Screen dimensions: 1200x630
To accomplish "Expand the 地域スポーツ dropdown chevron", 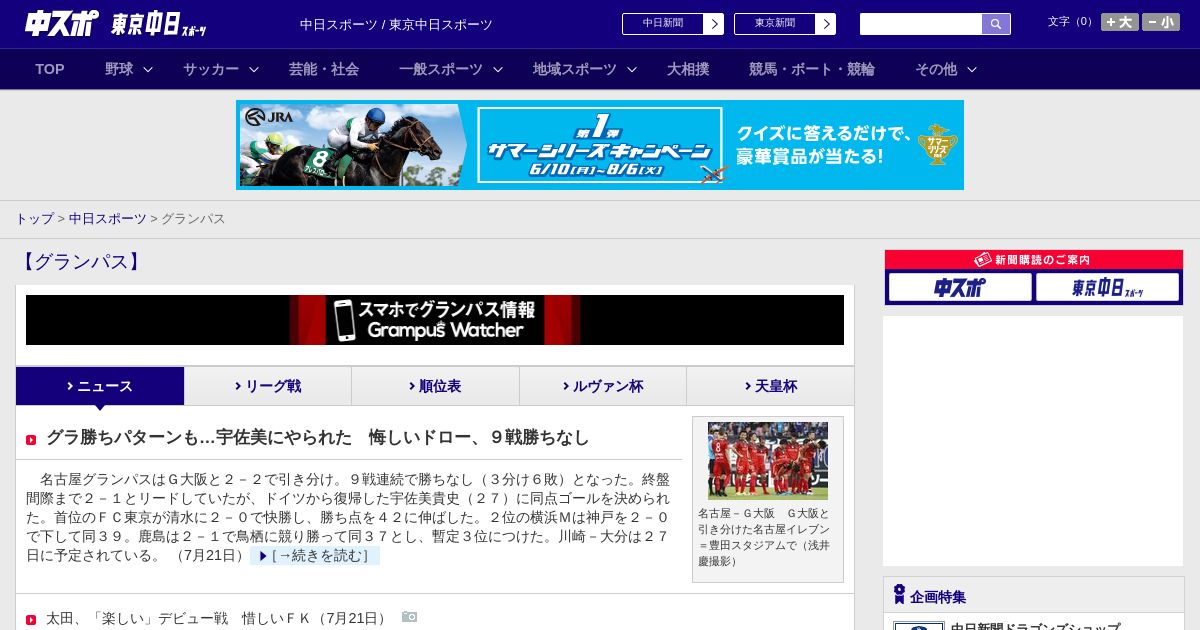I will (x=632, y=69).
